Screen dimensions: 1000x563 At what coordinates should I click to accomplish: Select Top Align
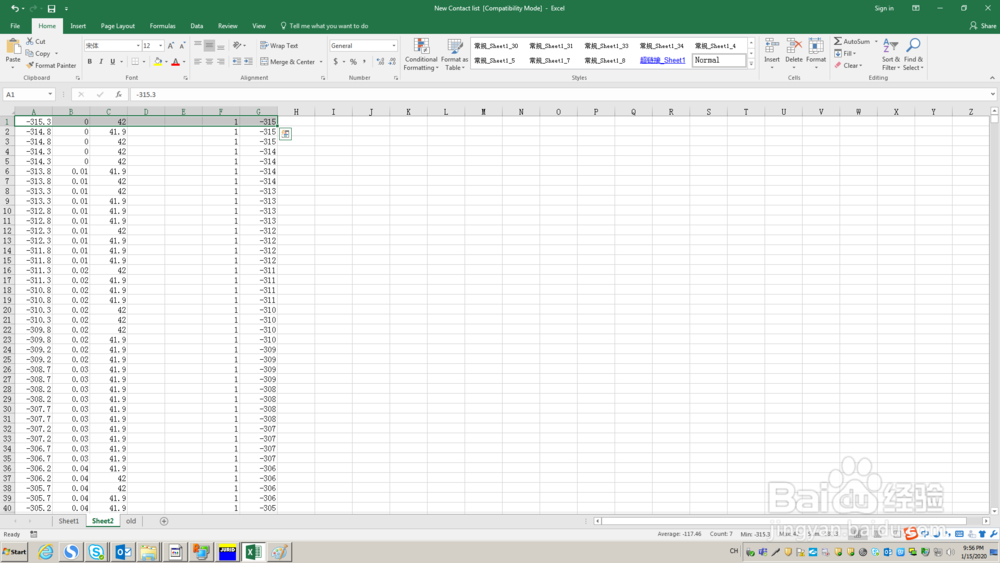tap(198, 46)
